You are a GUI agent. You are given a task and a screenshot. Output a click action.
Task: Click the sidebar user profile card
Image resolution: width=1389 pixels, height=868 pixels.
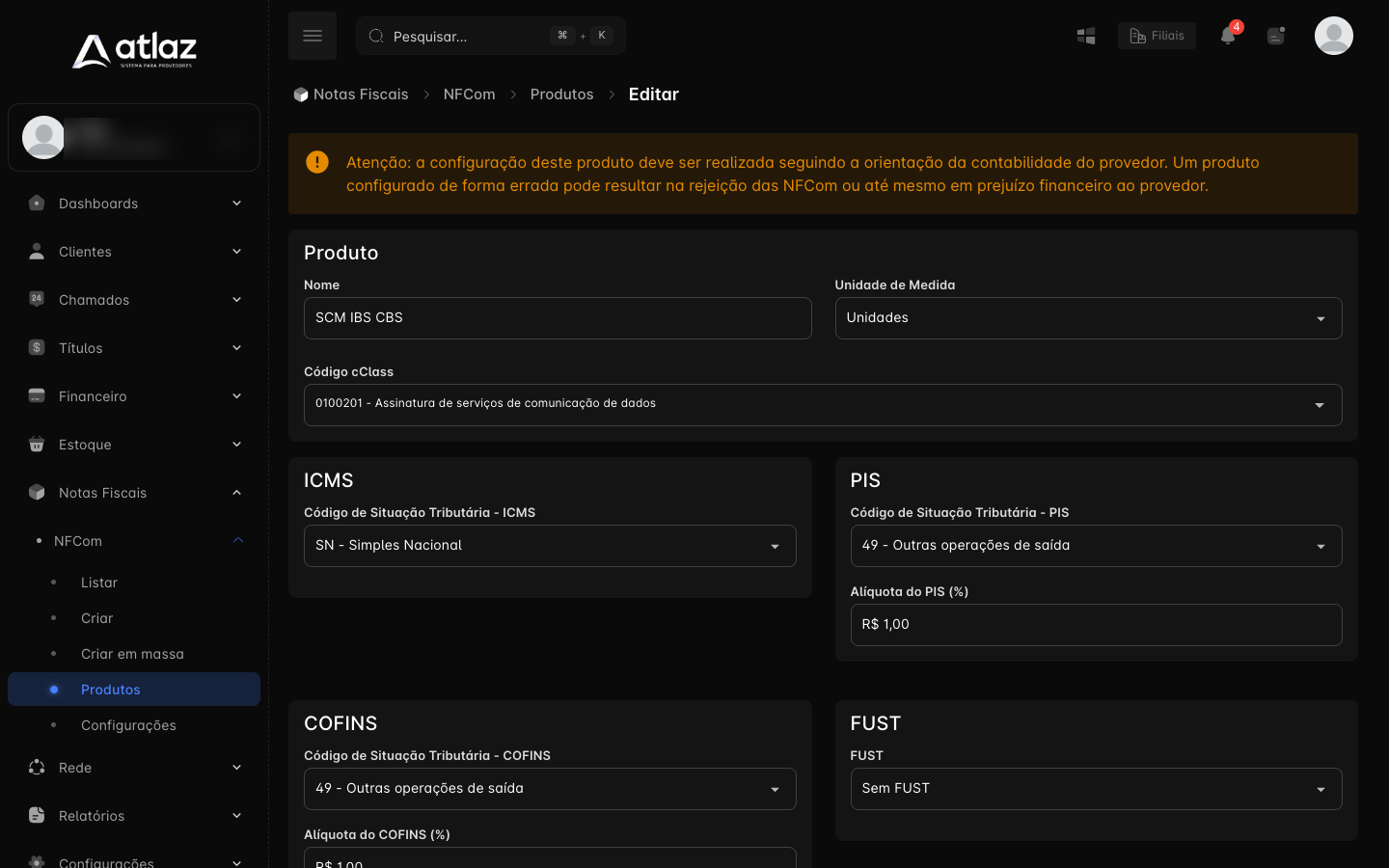pos(134,138)
